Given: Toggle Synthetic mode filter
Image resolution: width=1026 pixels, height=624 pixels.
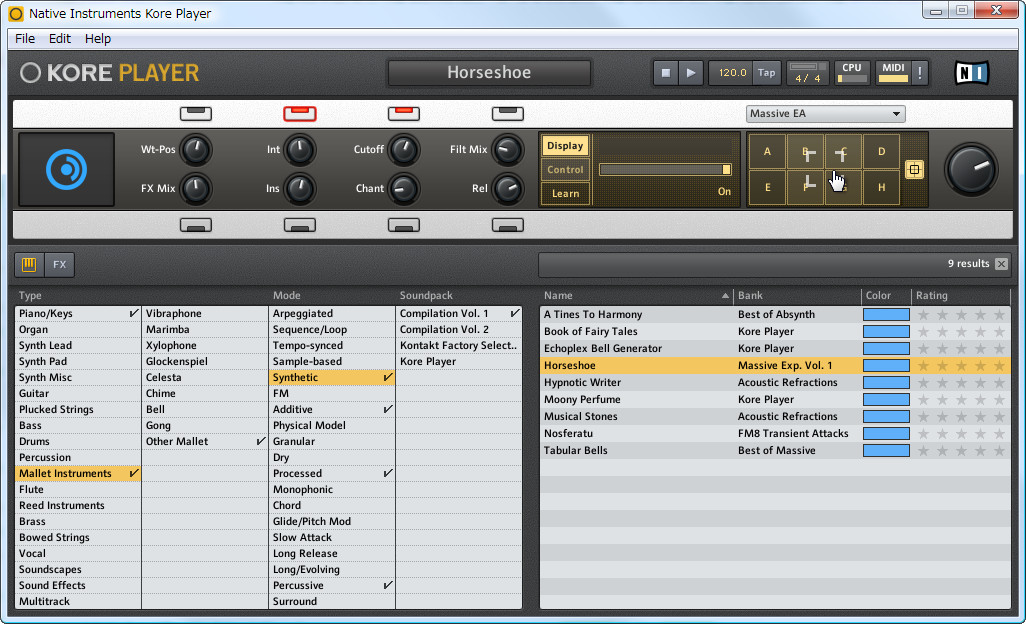Looking at the screenshot, I should 332,377.
